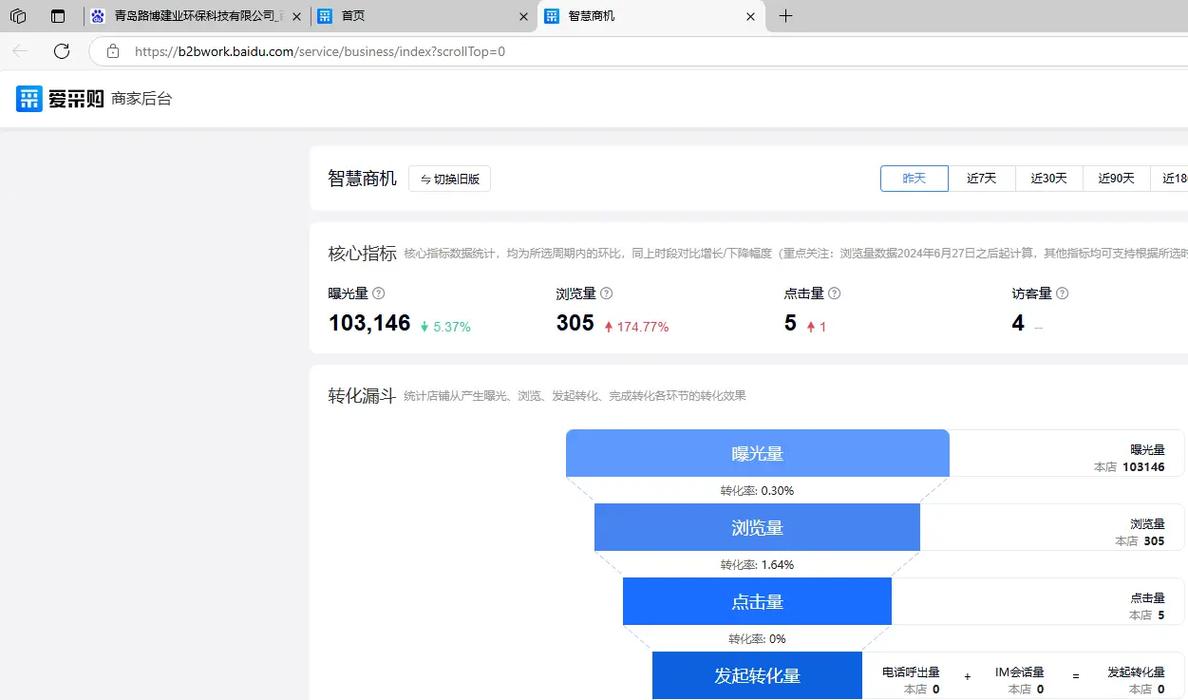Screen dimensions: 1188x700
Task: Select the 近7天 time range
Action: [981, 178]
